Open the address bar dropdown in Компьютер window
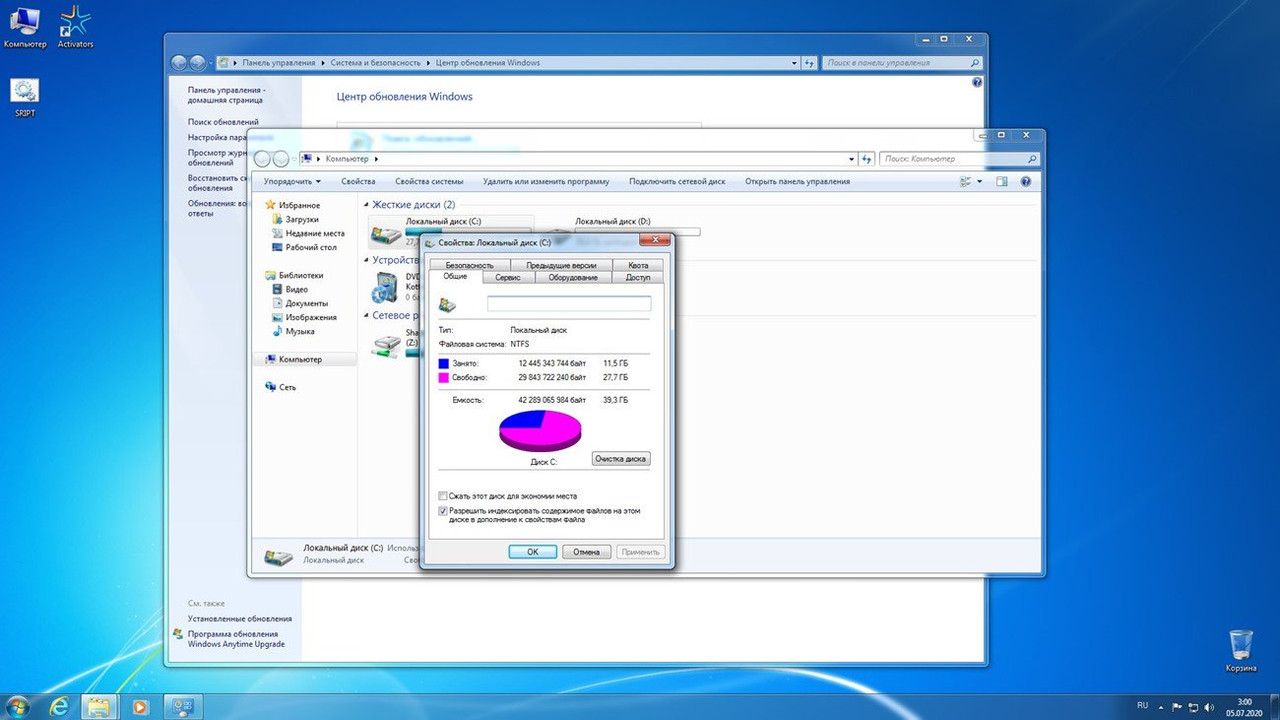 851,159
